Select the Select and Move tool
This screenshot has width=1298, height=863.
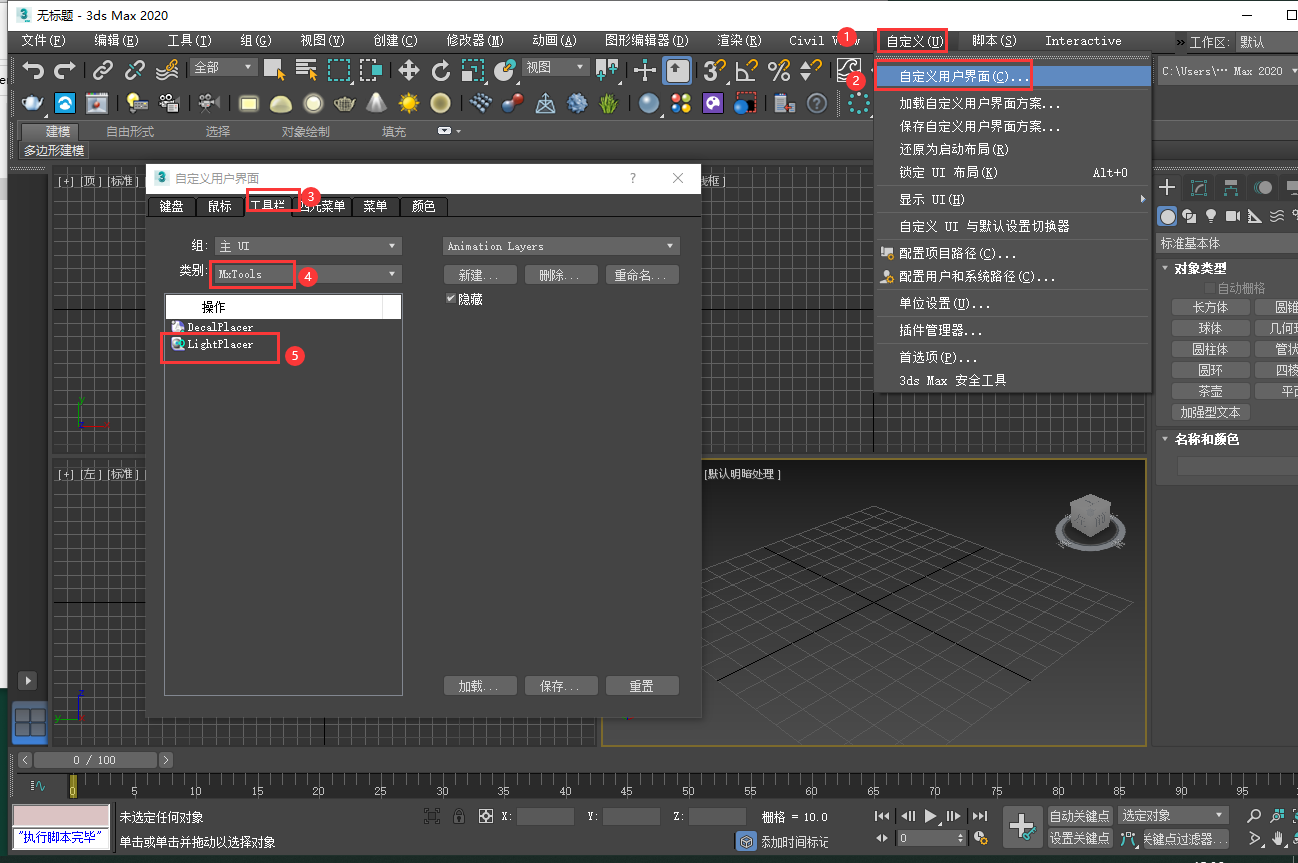click(x=408, y=70)
